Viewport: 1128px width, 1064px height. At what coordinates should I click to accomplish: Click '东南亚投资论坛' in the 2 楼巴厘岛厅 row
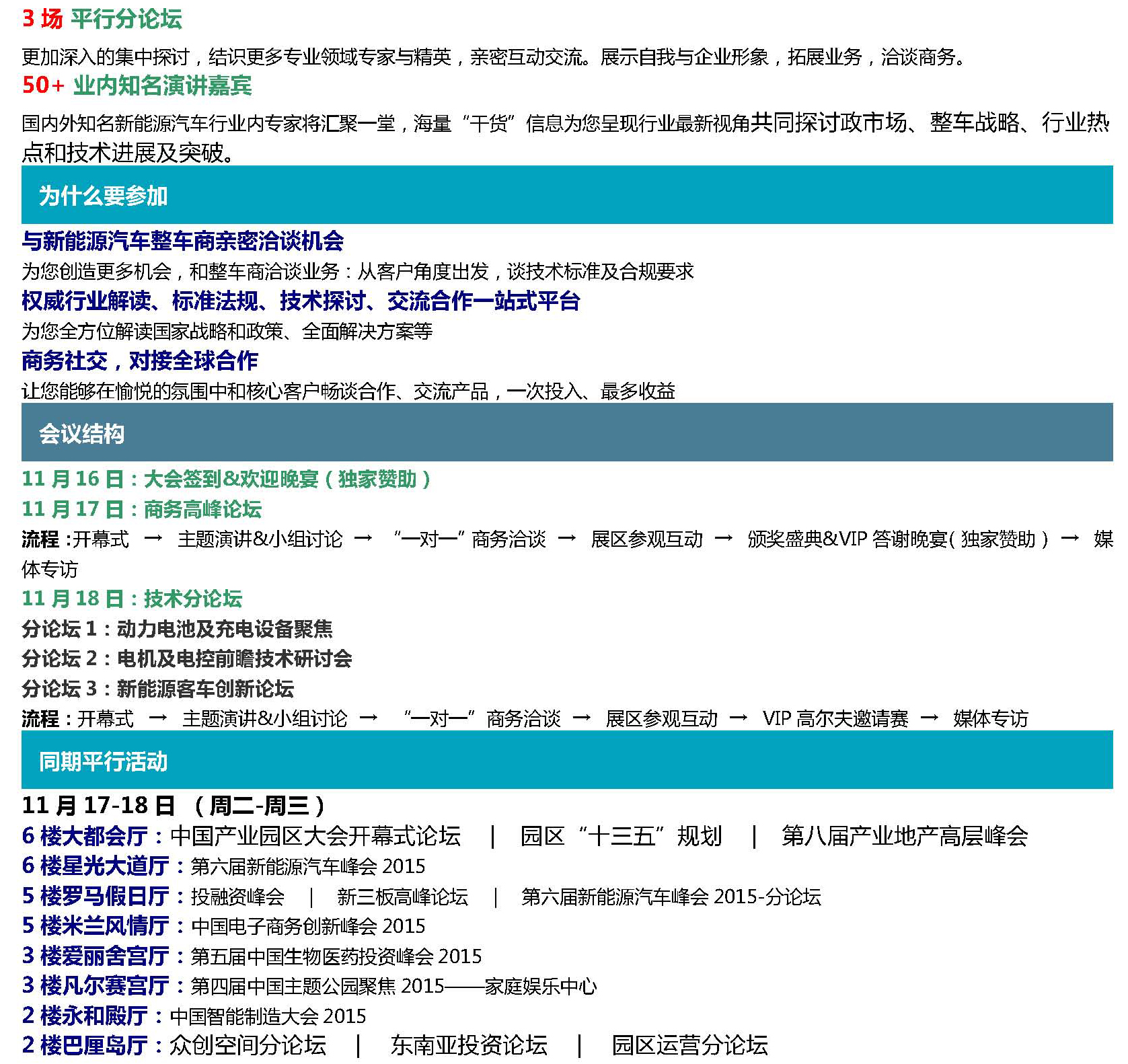pos(468,1045)
